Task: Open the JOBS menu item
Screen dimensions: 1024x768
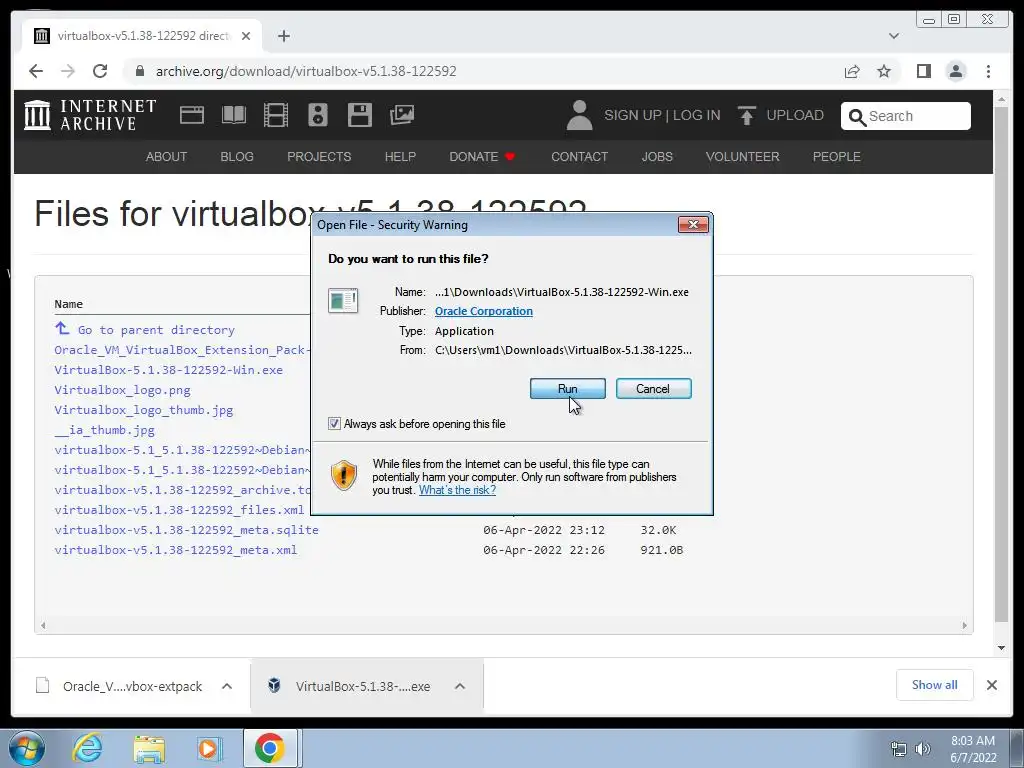Action: tap(657, 157)
